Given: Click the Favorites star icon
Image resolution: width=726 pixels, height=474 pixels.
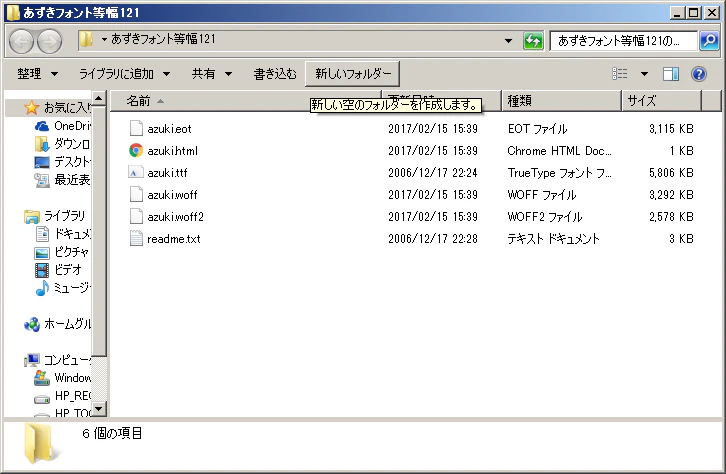Looking at the screenshot, I should (31, 107).
